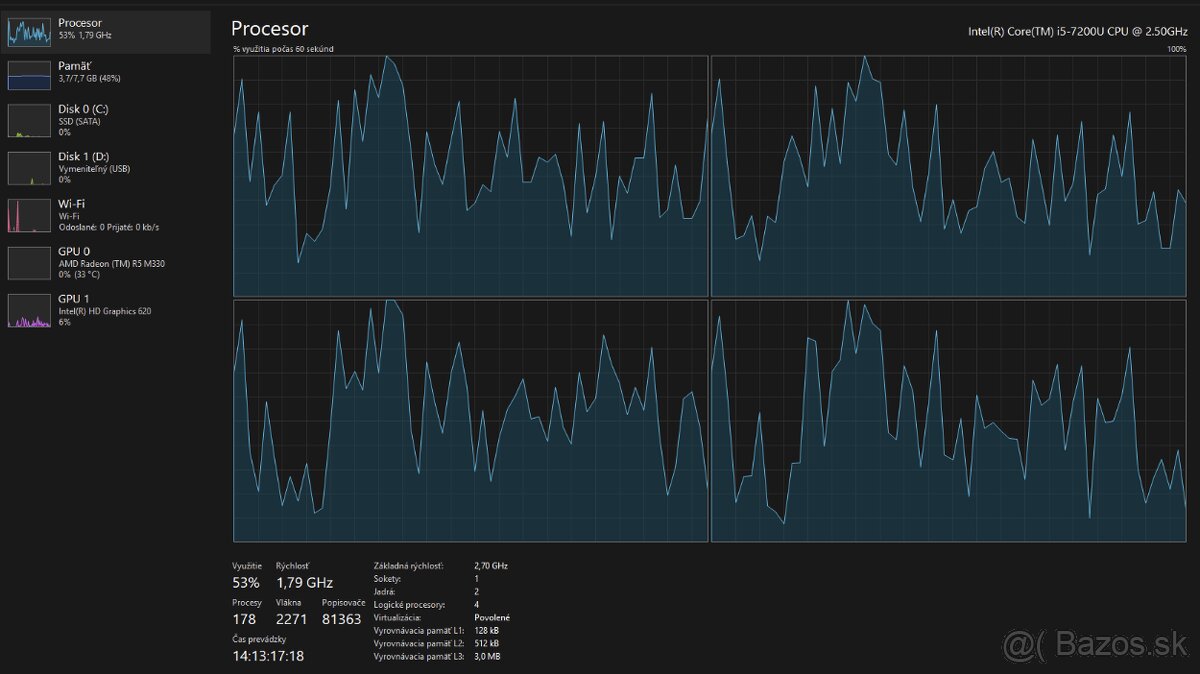Click the top-left logical processor graph
The width and height of the screenshot is (1200, 674).
[470, 176]
